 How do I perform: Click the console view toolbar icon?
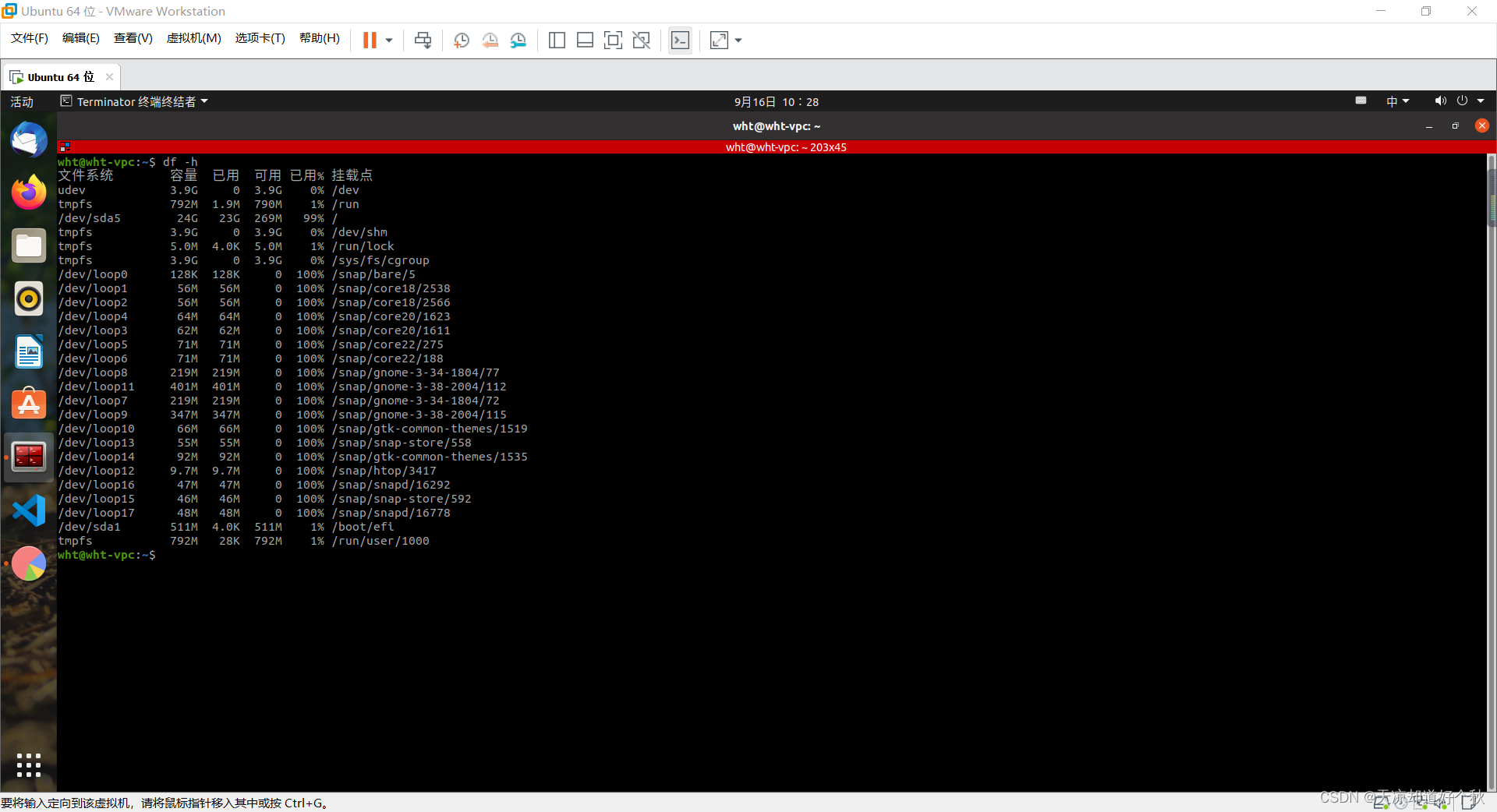[680, 40]
